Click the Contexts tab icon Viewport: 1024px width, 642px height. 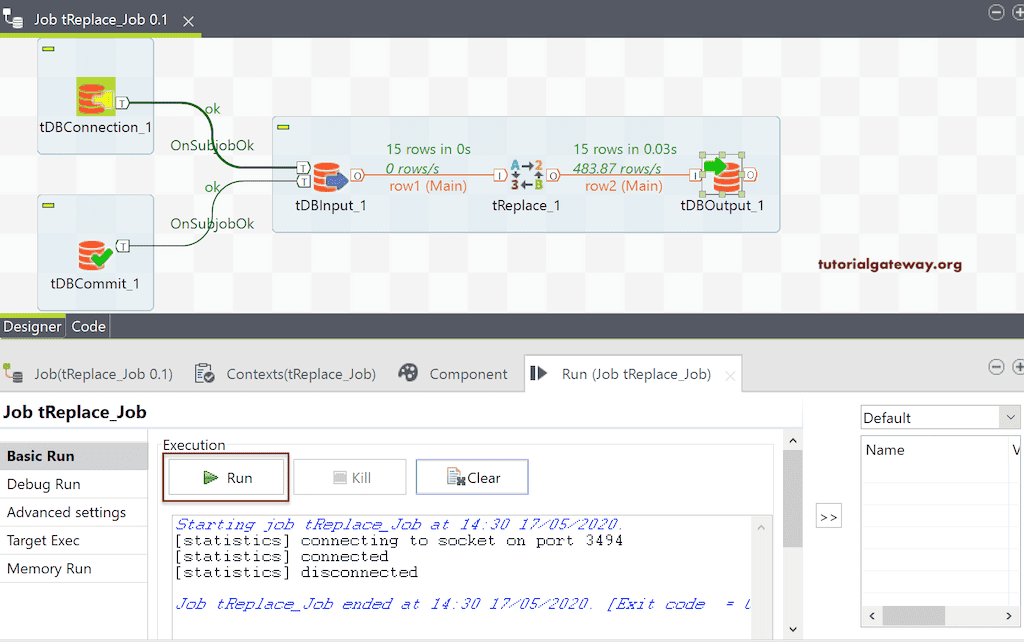pyautogui.click(x=206, y=372)
